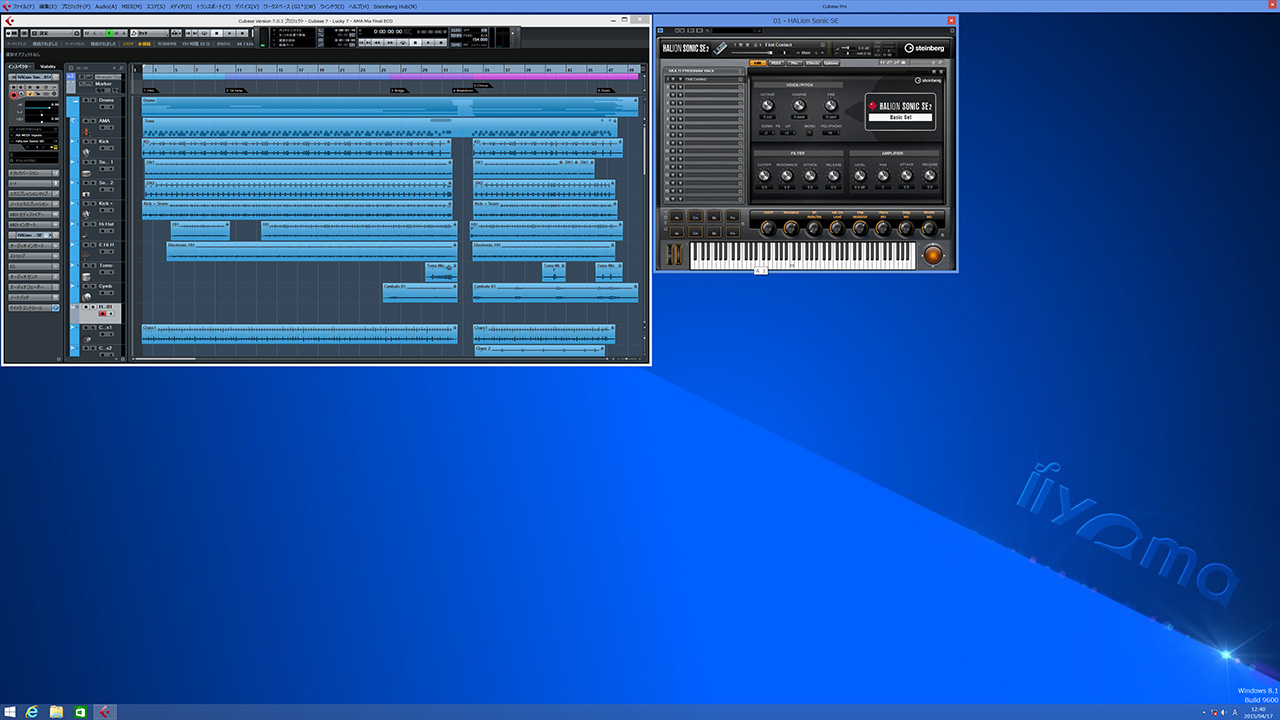Expand the トラックバージョン Inspector section

(34, 173)
